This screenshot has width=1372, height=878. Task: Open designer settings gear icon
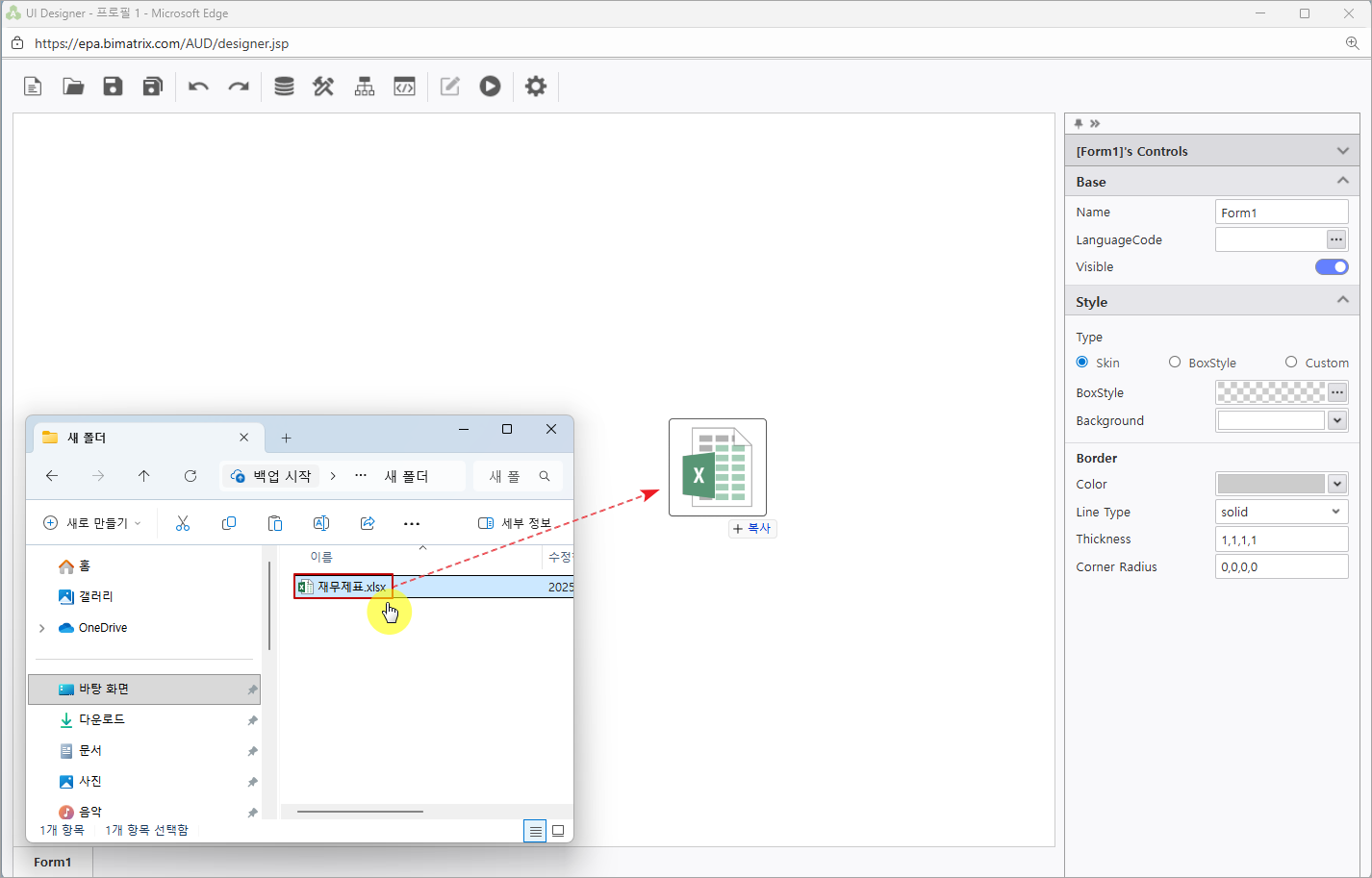click(535, 87)
